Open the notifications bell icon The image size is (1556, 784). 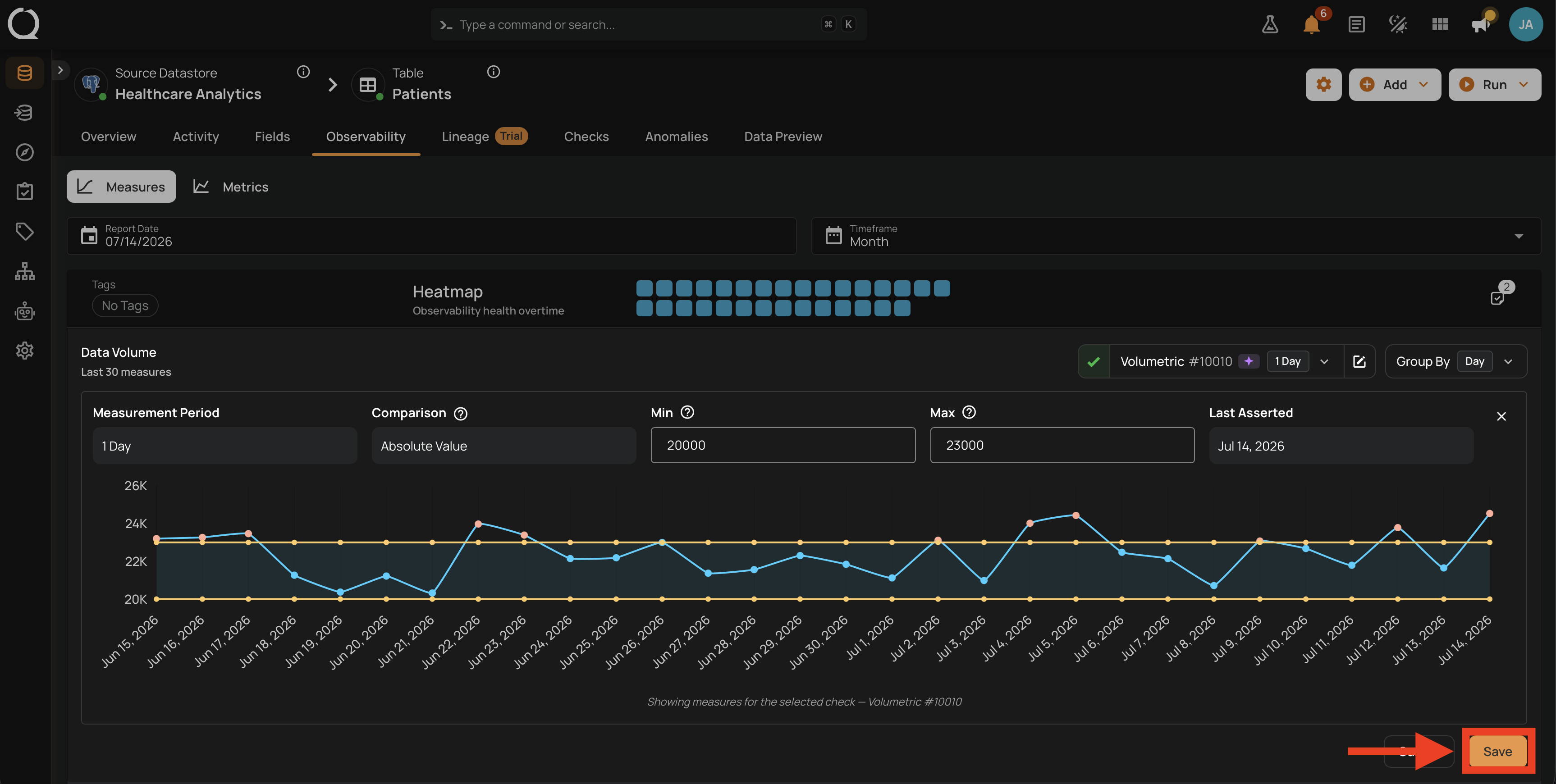tap(1311, 25)
